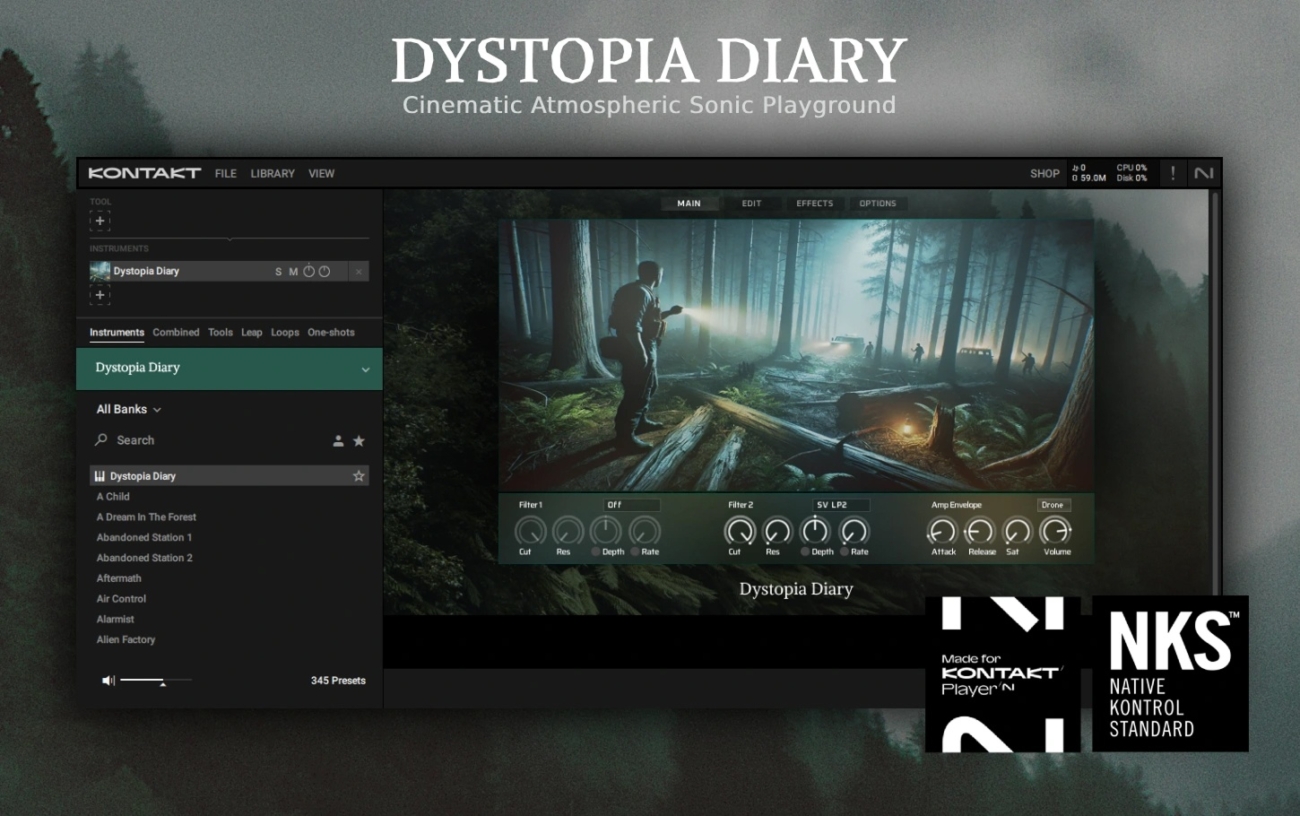Screen dimensions: 1300x816
Task: Click the speaker preview icon
Action: 108,681
